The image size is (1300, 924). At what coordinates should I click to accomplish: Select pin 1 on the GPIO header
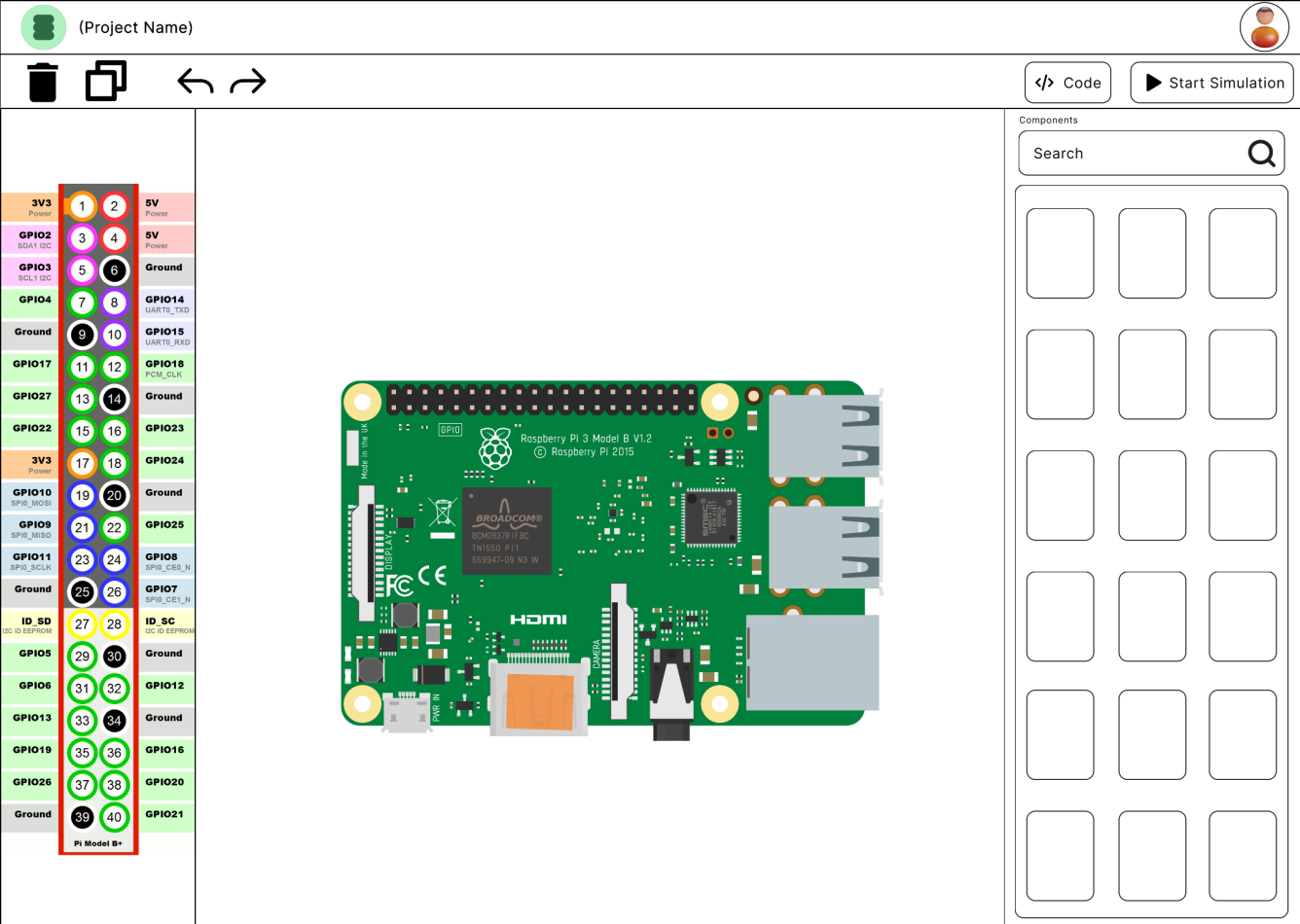point(82,206)
